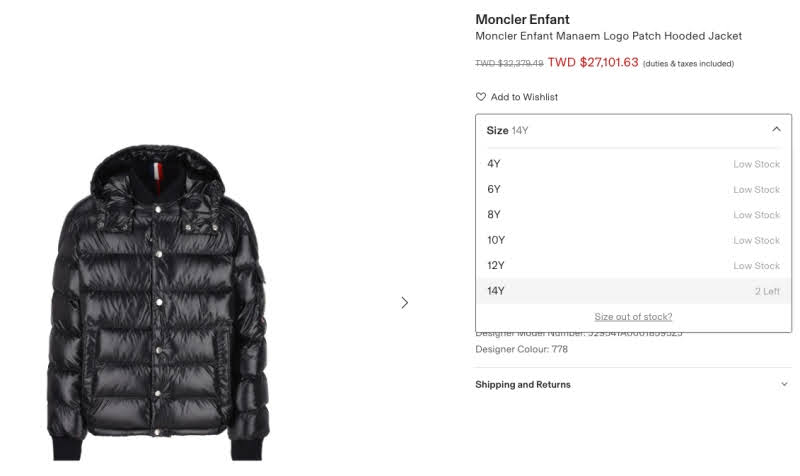Click the Designer Colour 778 text
Viewport: 800px width, 476px height.
(521, 349)
